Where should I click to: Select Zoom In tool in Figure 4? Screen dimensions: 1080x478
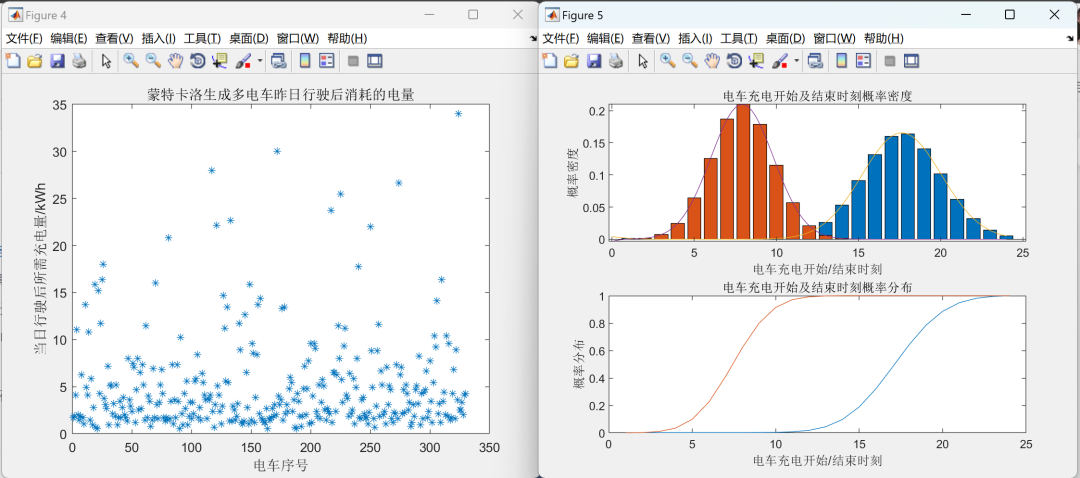pos(130,61)
